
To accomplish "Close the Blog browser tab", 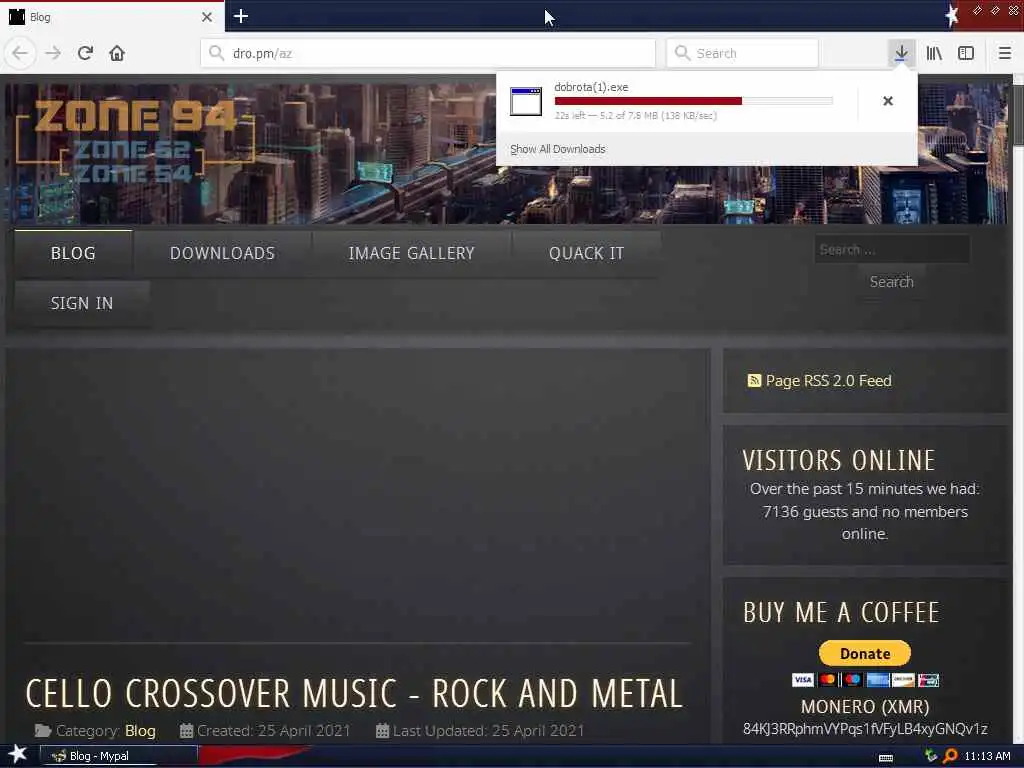I will pos(207,17).
